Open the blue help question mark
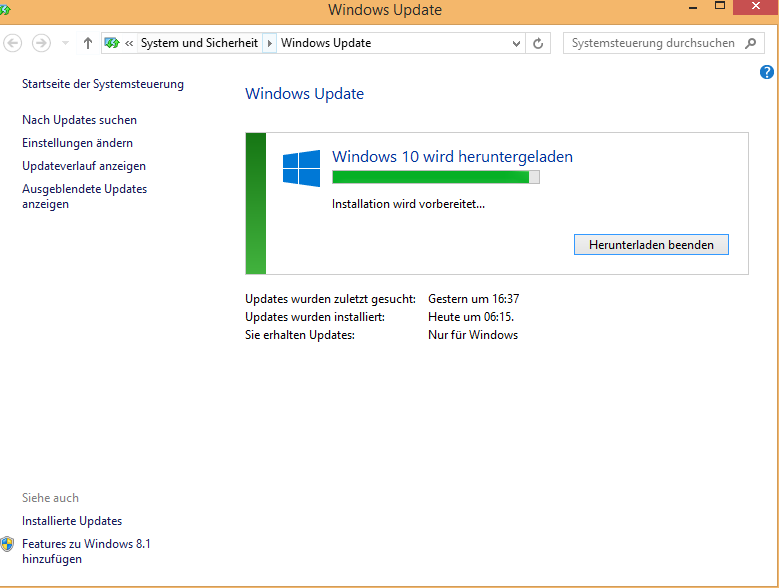This screenshot has height=588, width=779. tap(767, 72)
